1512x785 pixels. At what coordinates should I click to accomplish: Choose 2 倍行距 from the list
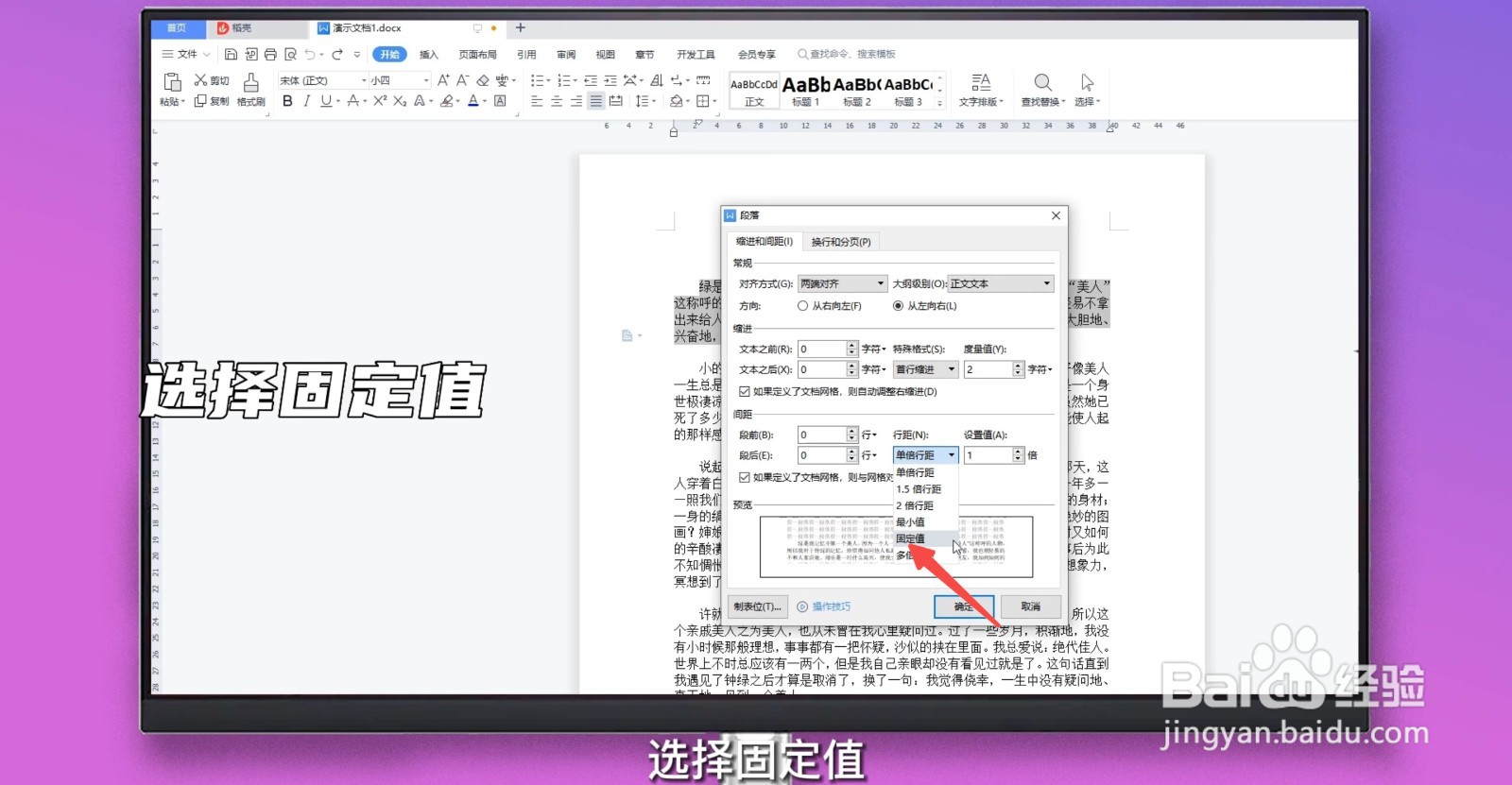pos(926,505)
